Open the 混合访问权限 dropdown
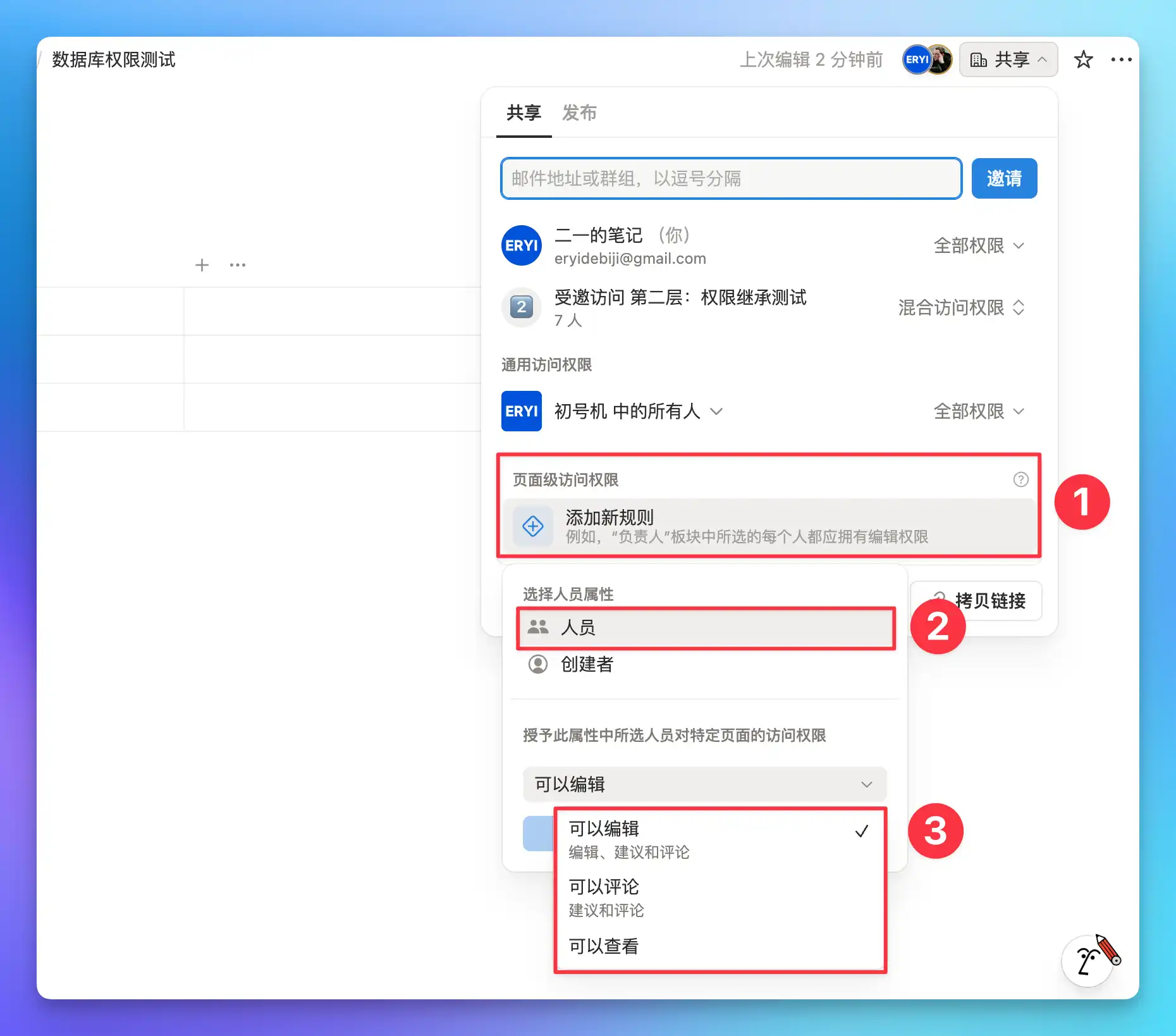The image size is (1176, 1036). 960,307
